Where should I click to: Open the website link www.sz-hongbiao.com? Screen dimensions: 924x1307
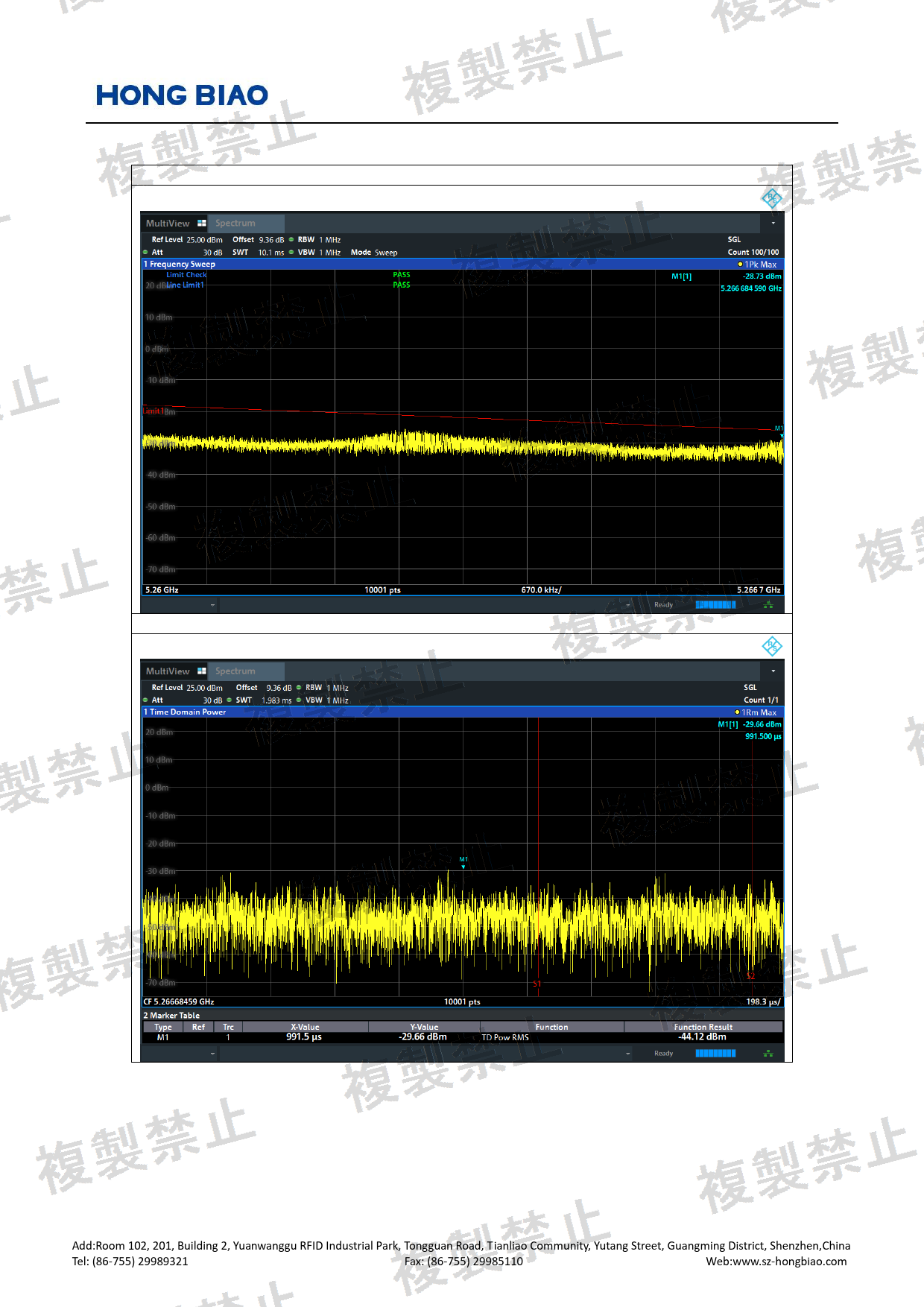tap(790, 1262)
